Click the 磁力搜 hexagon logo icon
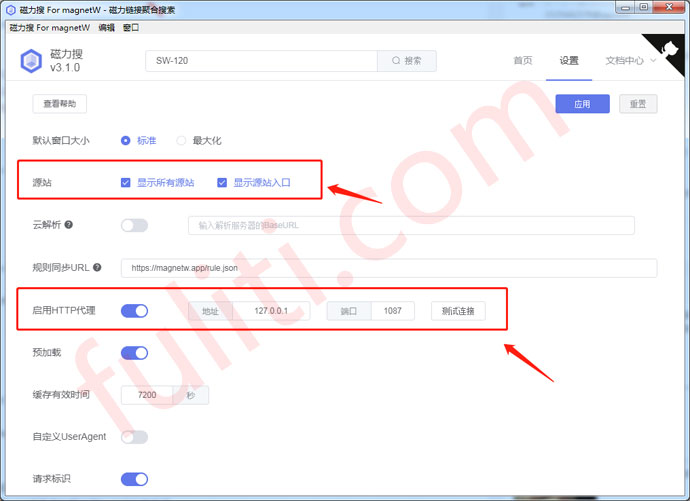This screenshot has height=501, width=690. click(31, 61)
